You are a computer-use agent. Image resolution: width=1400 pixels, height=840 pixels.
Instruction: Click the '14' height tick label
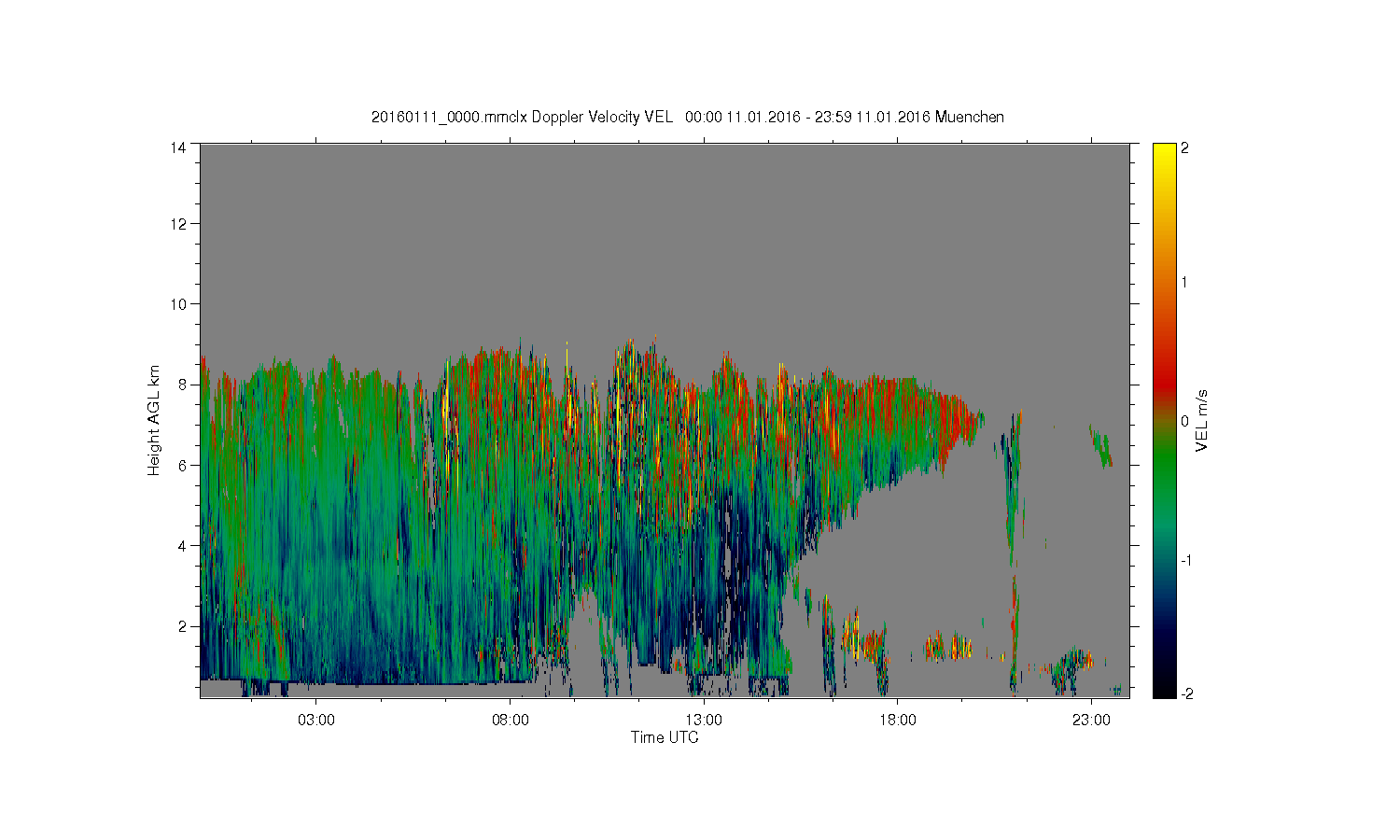[x=177, y=147]
